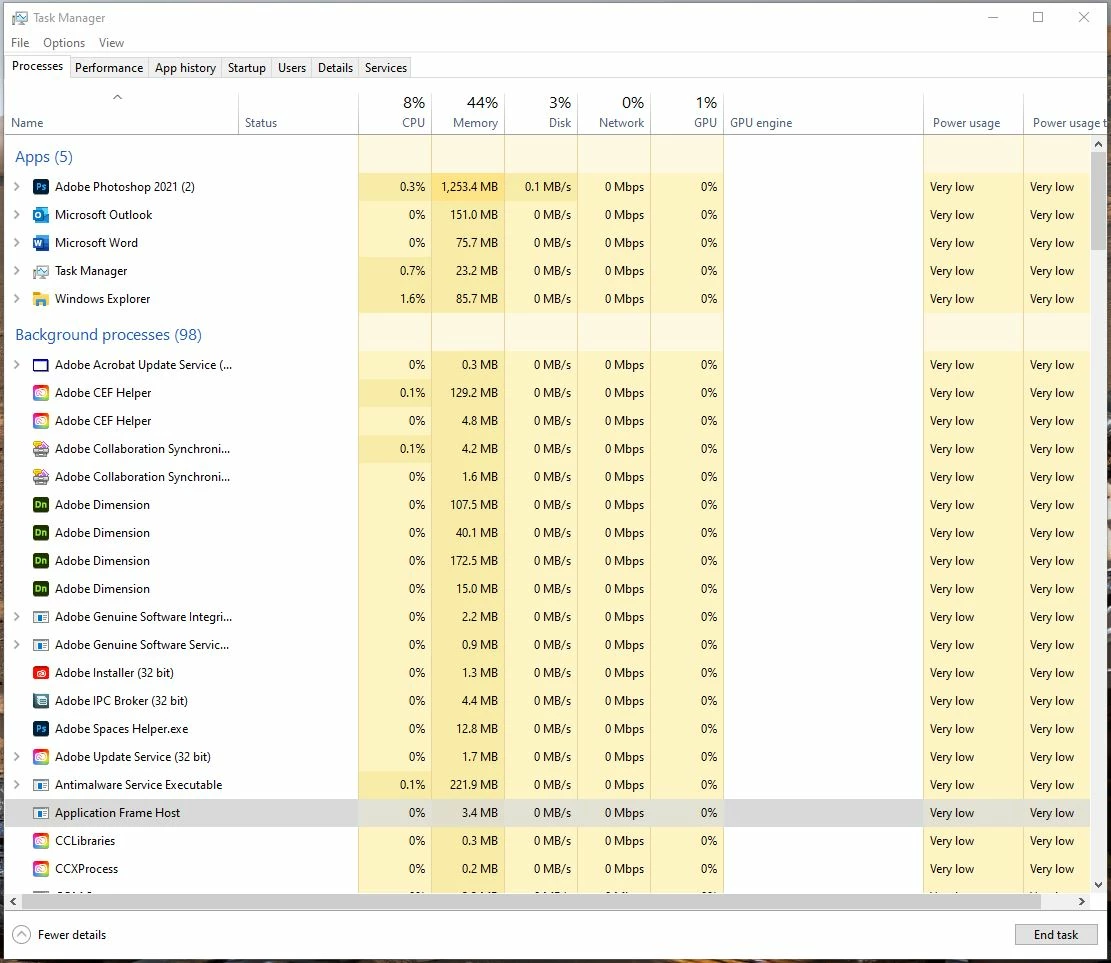
Task: Click the Adobe CEF Helper icon with 4.8 MB
Action: pos(41,421)
